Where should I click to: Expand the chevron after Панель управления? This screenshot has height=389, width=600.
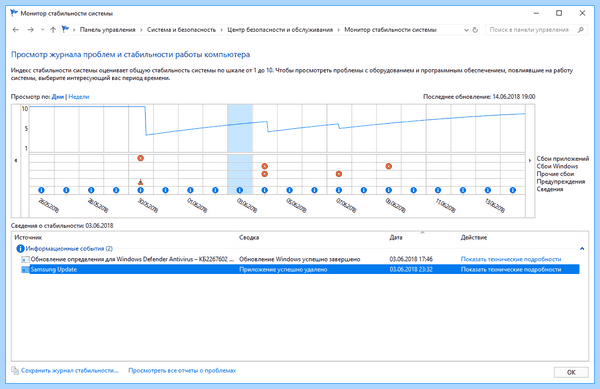[141, 30]
